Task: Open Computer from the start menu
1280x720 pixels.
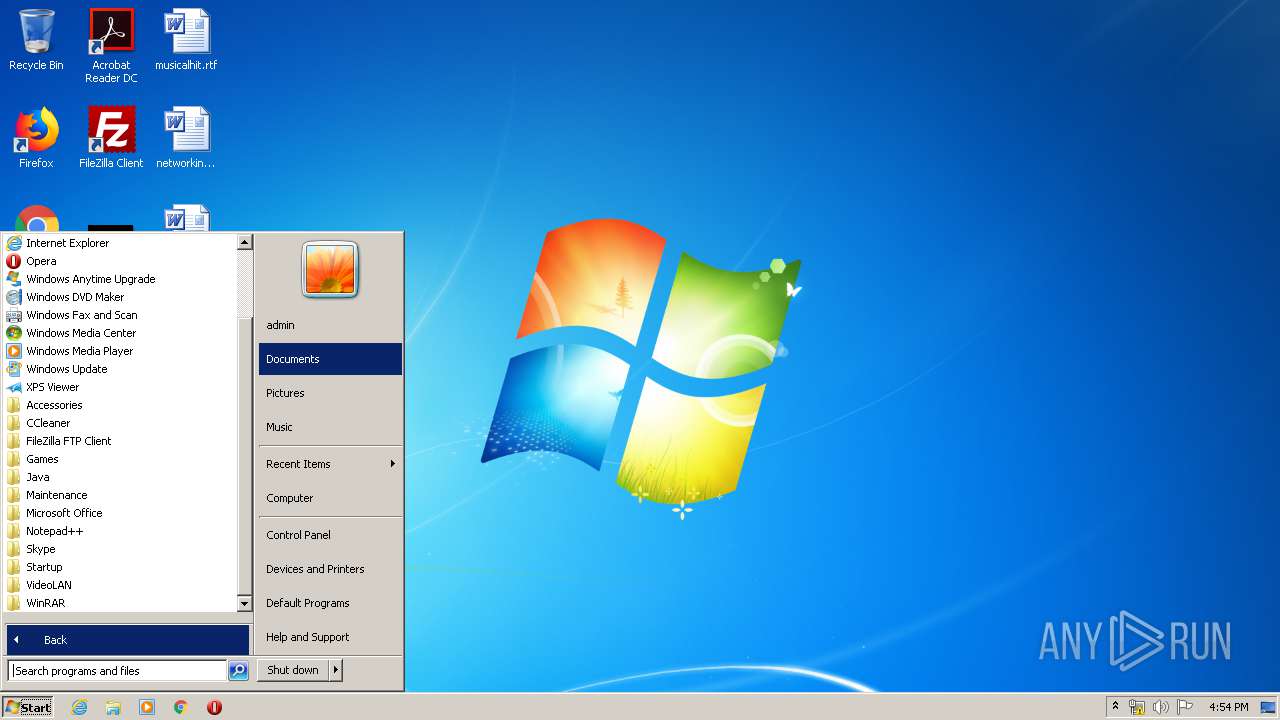Action: coord(330,498)
